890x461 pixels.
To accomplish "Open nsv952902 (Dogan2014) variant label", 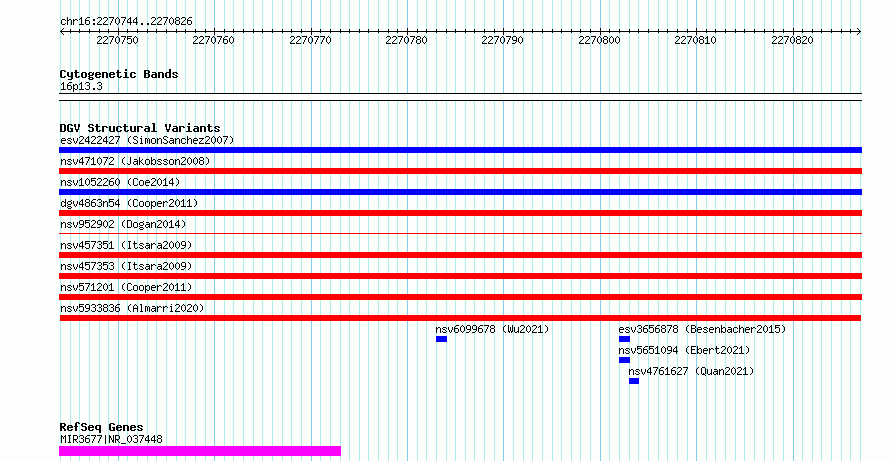I will pos(123,224).
